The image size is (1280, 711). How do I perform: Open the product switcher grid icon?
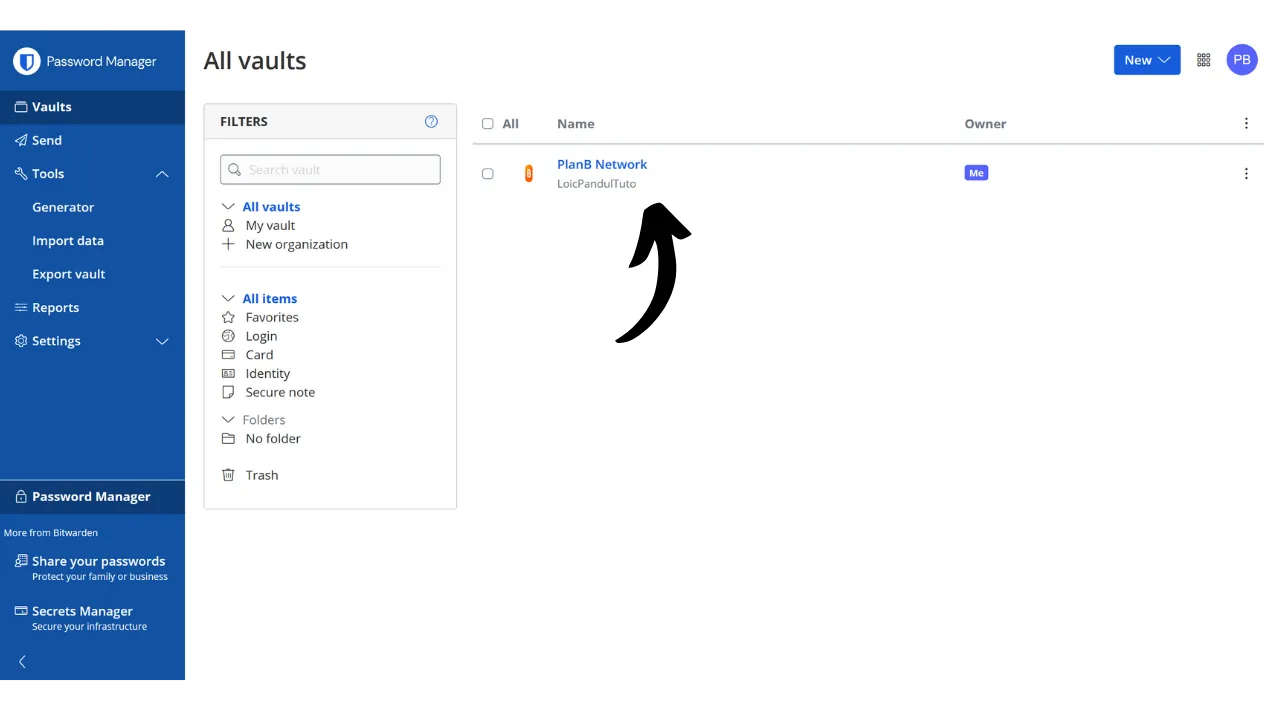(1203, 60)
